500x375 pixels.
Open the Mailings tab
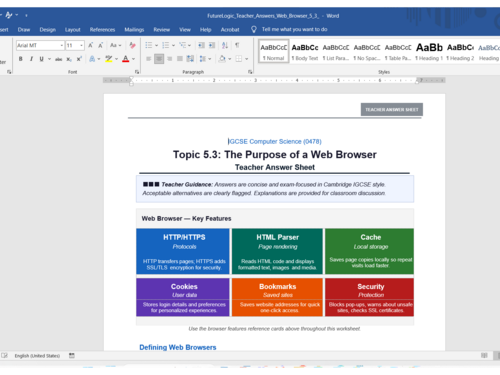click(134, 30)
